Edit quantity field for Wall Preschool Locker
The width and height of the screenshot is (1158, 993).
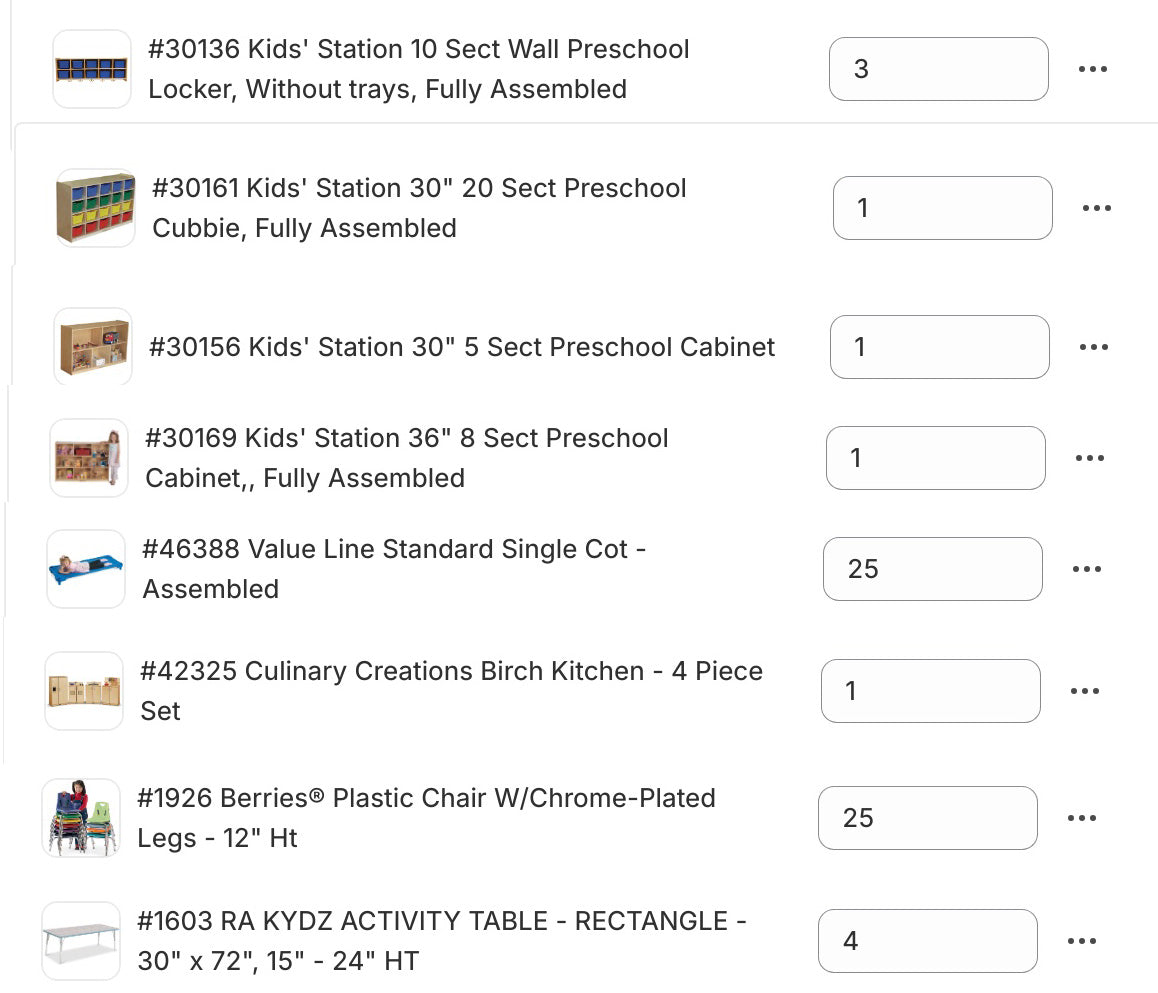(x=938, y=69)
